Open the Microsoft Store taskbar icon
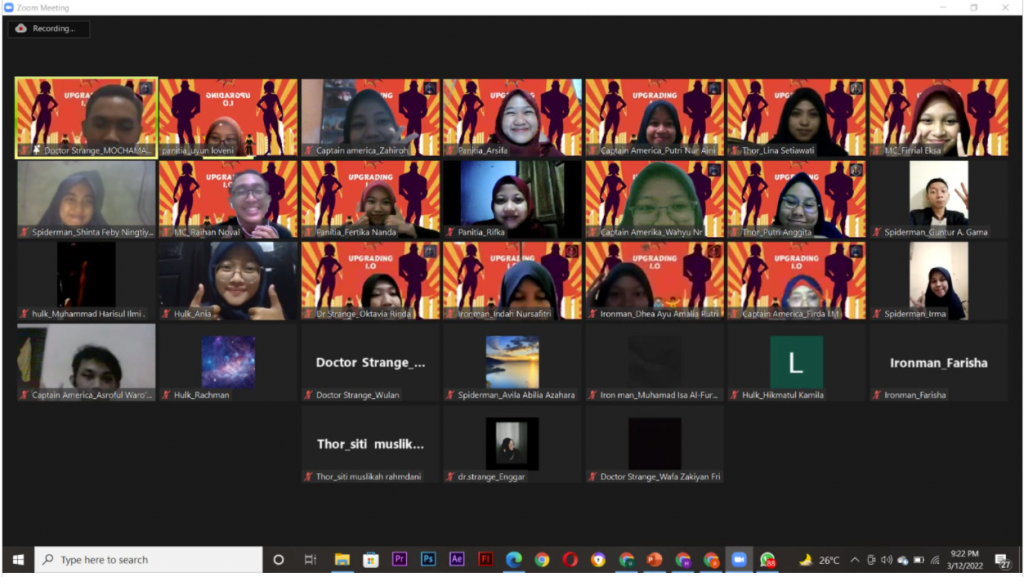1024x577 pixels. (x=371, y=560)
